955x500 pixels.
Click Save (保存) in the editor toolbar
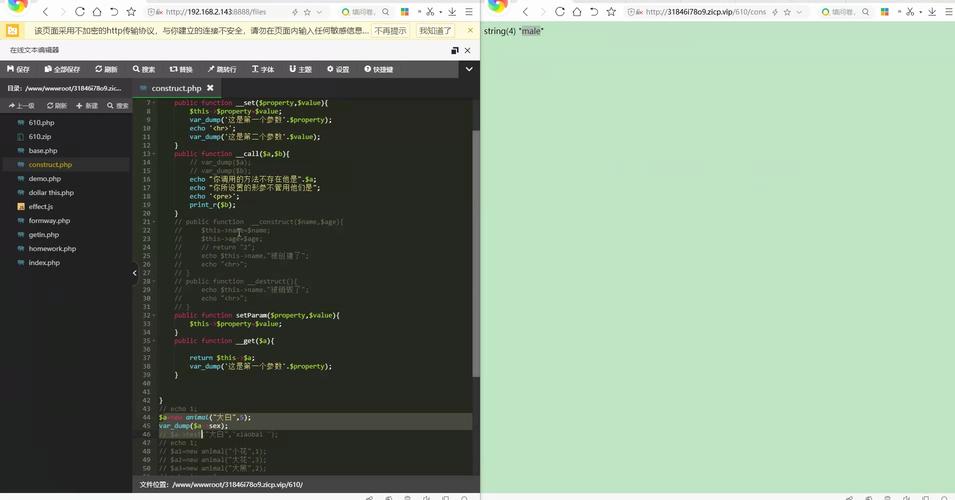pyautogui.click(x=18, y=69)
